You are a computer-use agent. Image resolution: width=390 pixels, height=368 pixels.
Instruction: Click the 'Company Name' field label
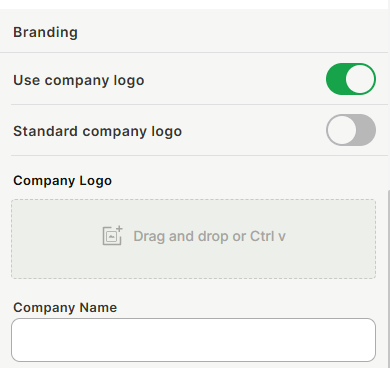pos(65,307)
